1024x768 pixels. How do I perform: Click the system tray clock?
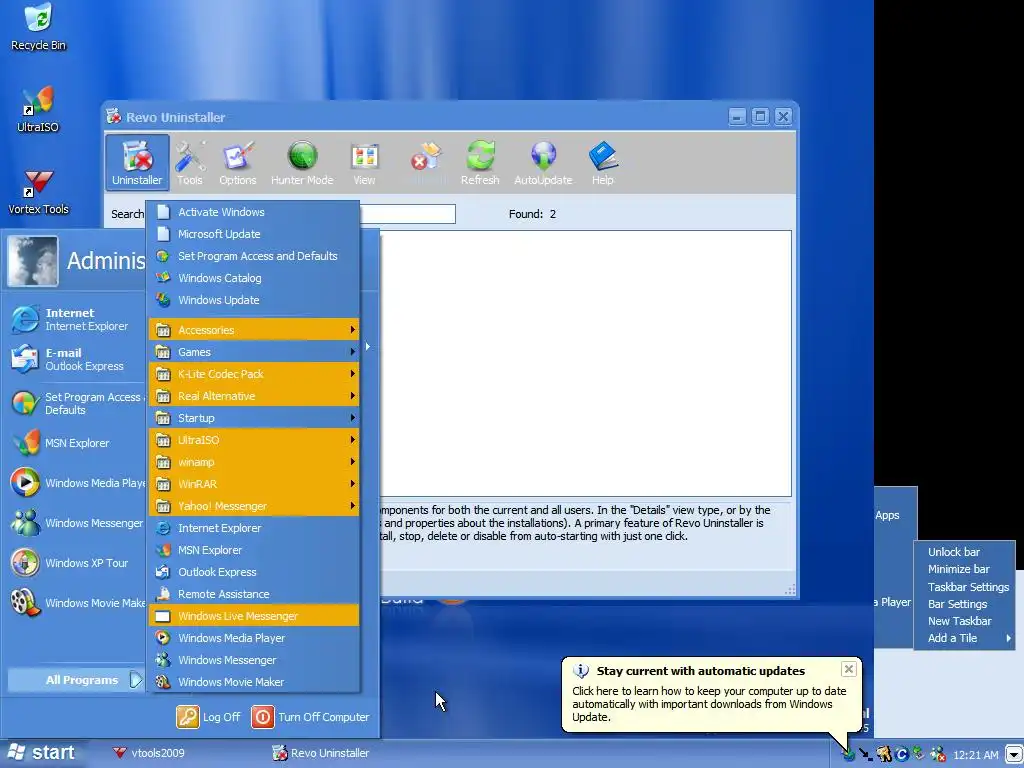(976, 755)
